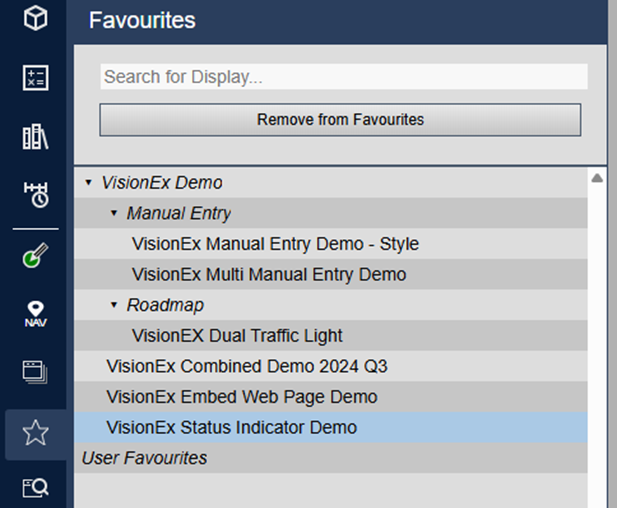Collapse the Manual Entry folder arrow
The image size is (617, 508).
coord(114,213)
